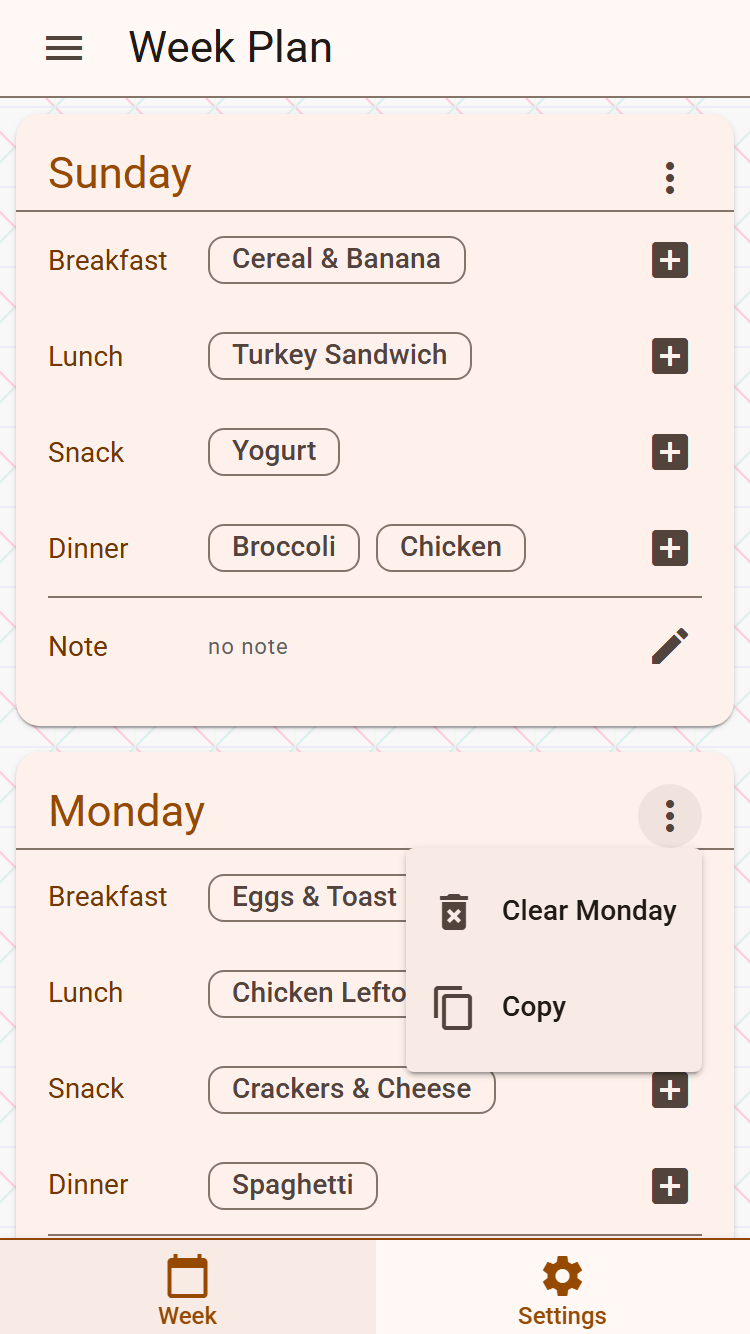750x1334 pixels.
Task: Add item to Sunday Dinner
Action: (x=670, y=548)
